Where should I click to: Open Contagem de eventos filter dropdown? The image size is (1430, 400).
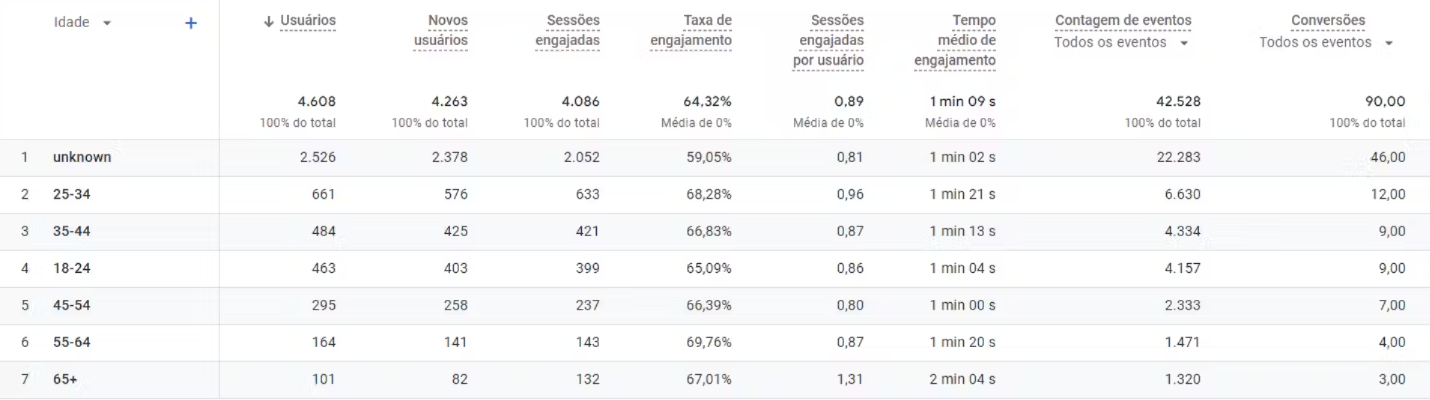[x=1184, y=42]
